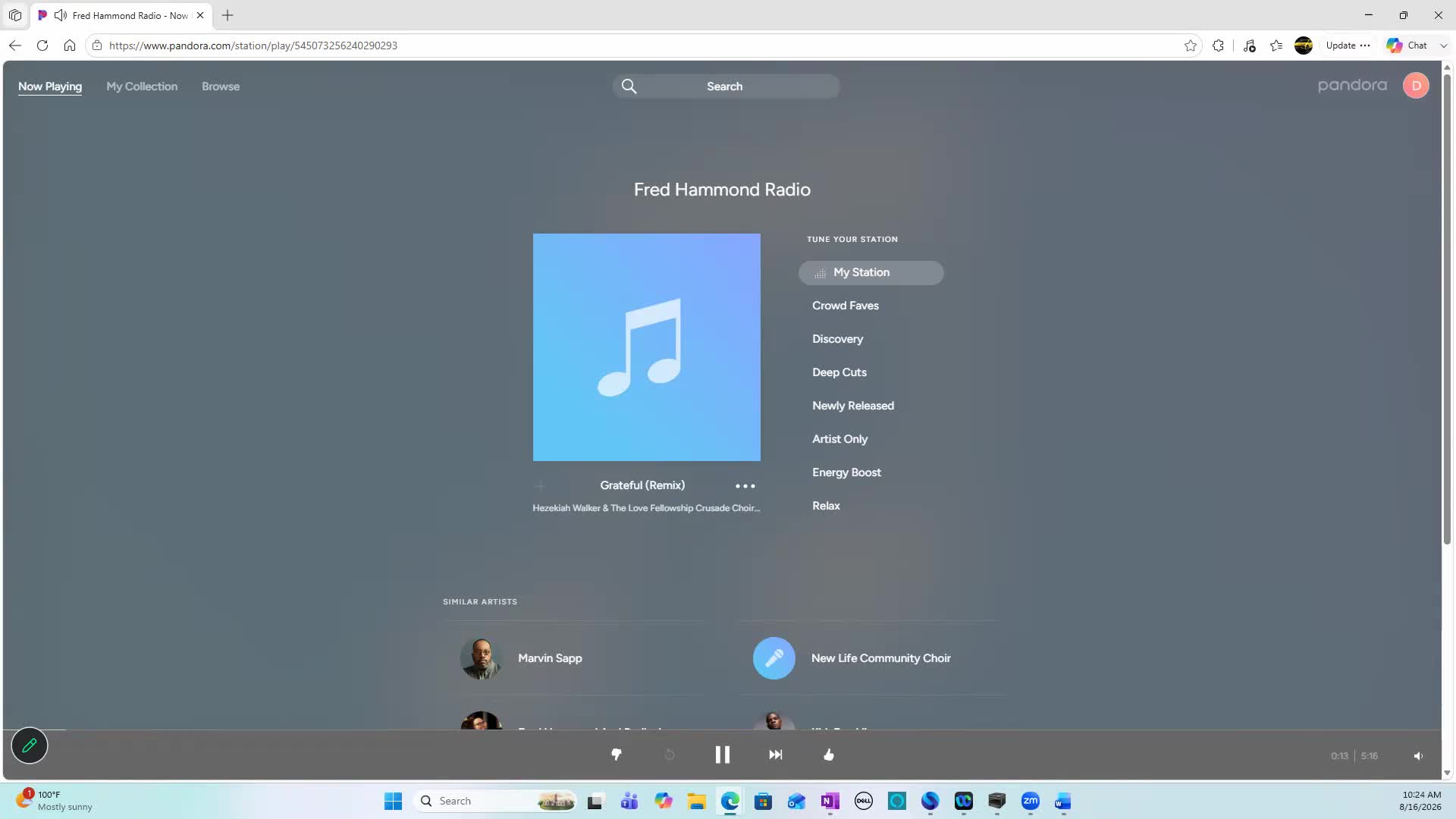Click the browser address bar URL
Viewport: 1456px width, 819px height.
253,45
